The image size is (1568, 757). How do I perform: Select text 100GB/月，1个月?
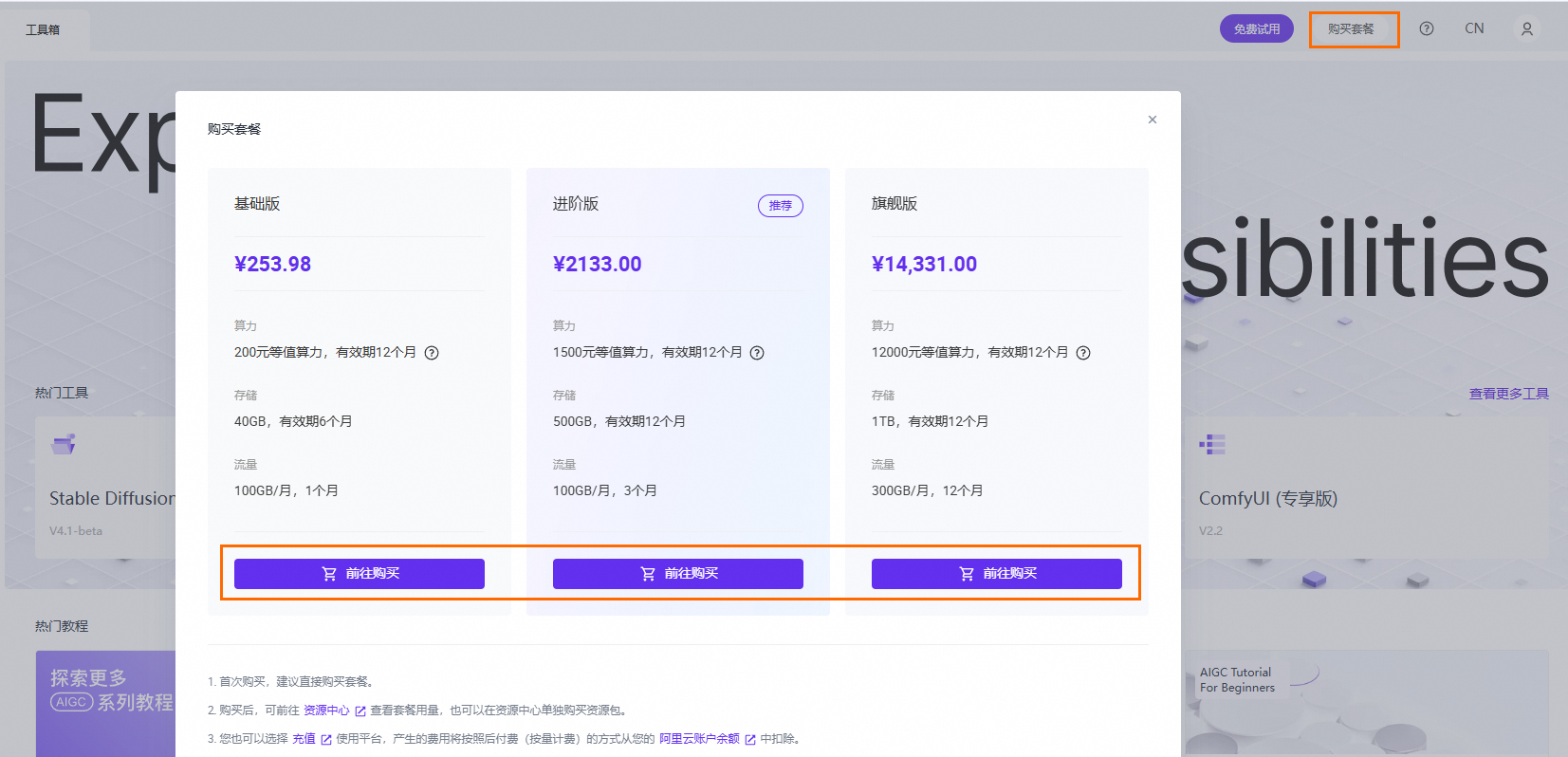[x=286, y=490]
